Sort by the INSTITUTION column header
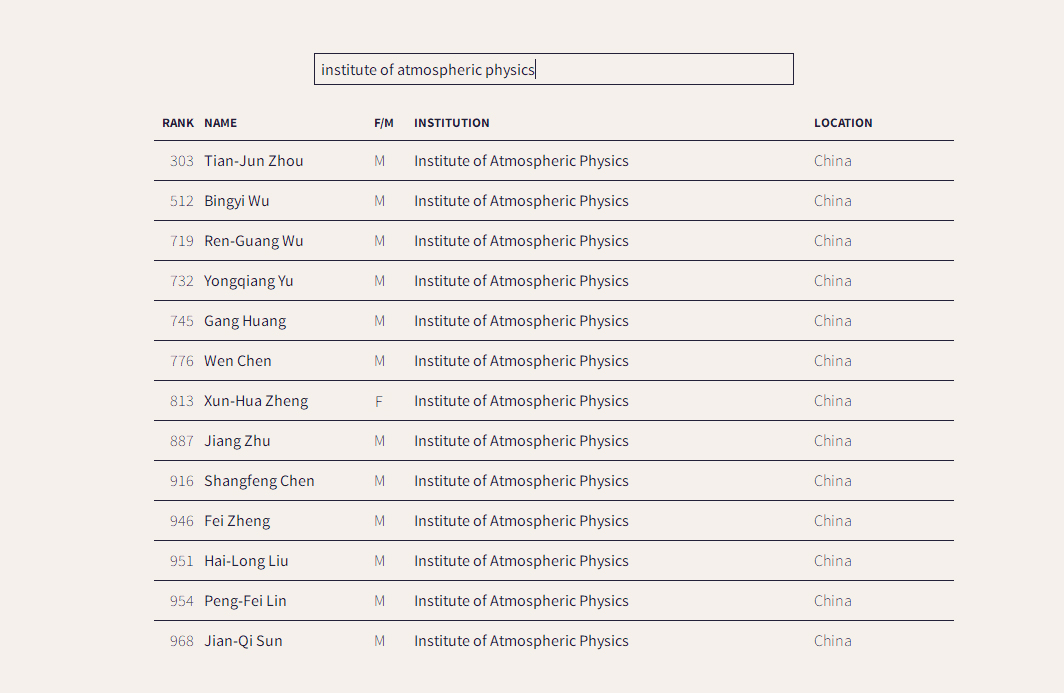This screenshot has height=693, width=1064. (x=452, y=123)
